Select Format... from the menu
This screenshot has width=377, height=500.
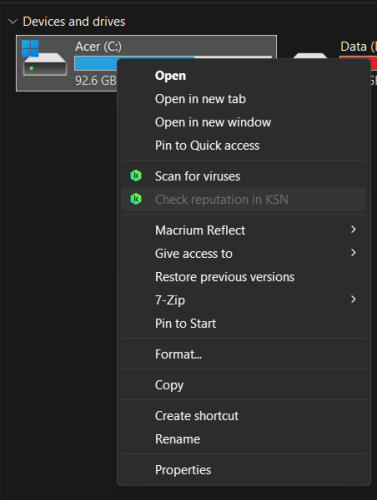244,354
